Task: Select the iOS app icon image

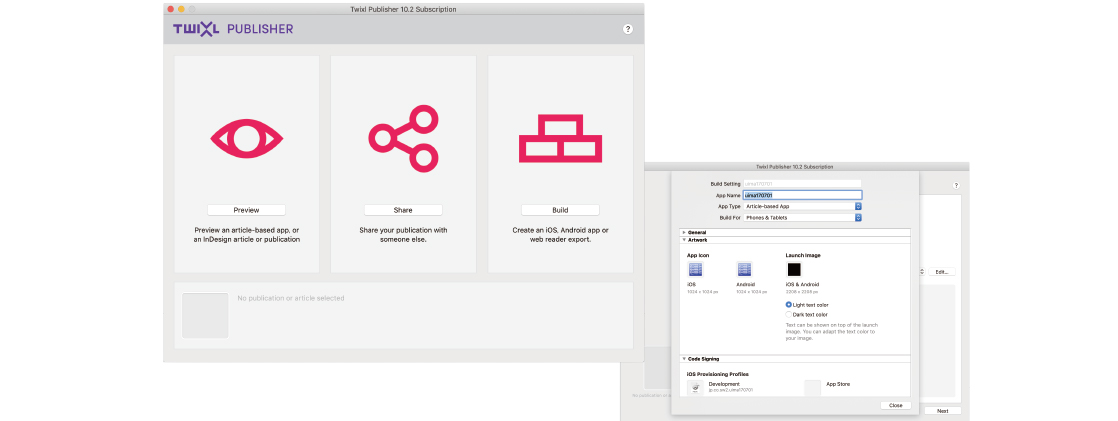Action: coord(695,270)
